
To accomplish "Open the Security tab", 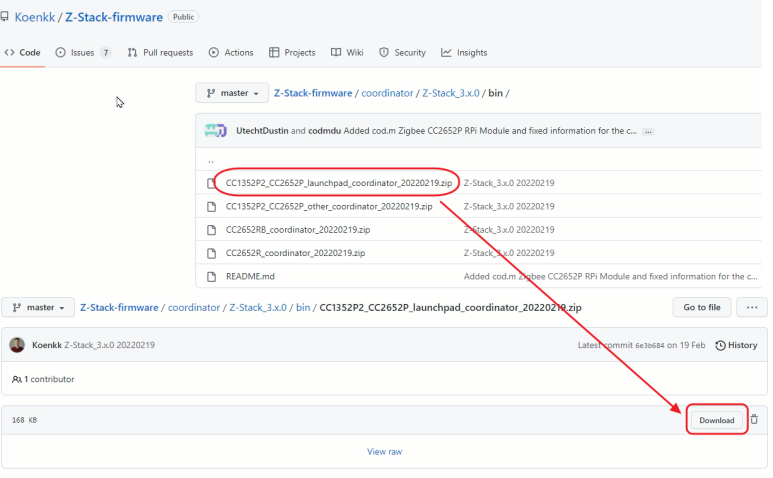I will (x=402, y=53).
